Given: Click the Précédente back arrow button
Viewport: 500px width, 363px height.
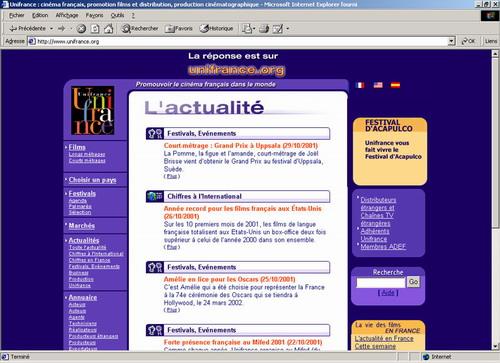Looking at the screenshot, I should tap(27, 29).
